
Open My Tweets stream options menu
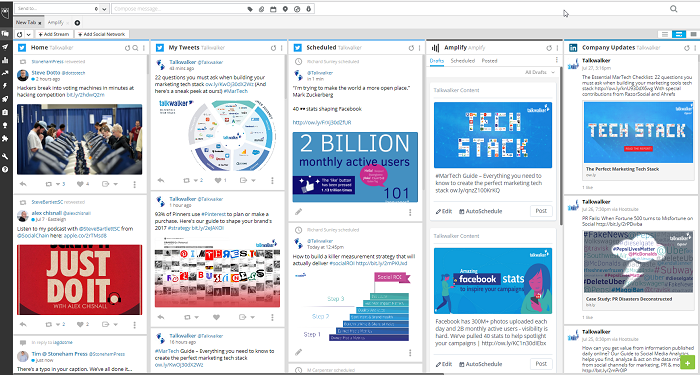click(281, 48)
